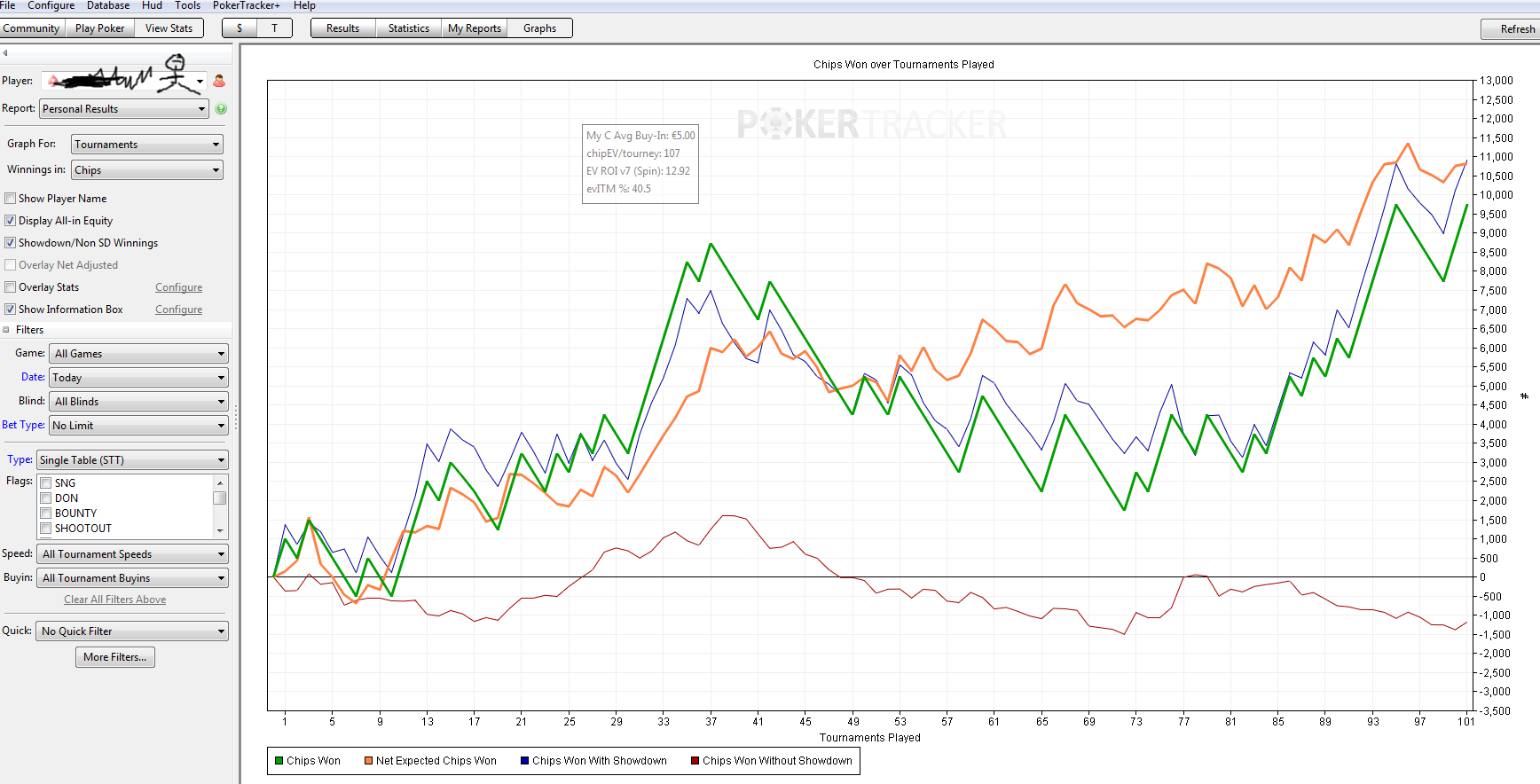Screen dimensions: 1540x784
Task: Click the Flags list scrollbar up arrow
Action: pyautogui.click(x=220, y=482)
